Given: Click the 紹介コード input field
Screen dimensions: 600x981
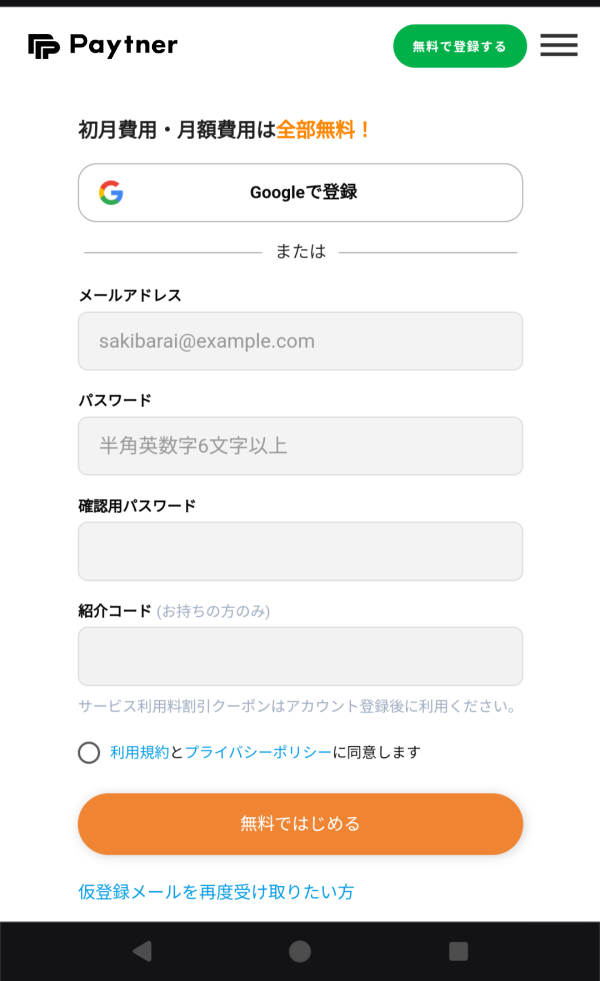Looking at the screenshot, I should coord(300,656).
